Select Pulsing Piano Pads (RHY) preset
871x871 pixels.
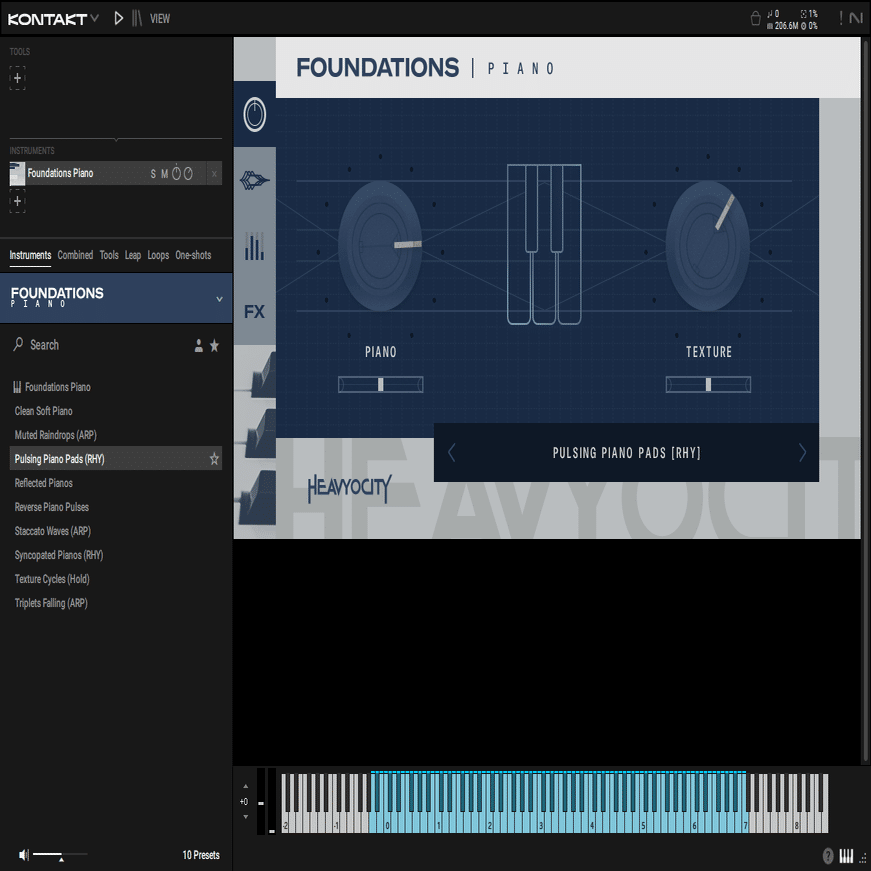pos(116,459)
